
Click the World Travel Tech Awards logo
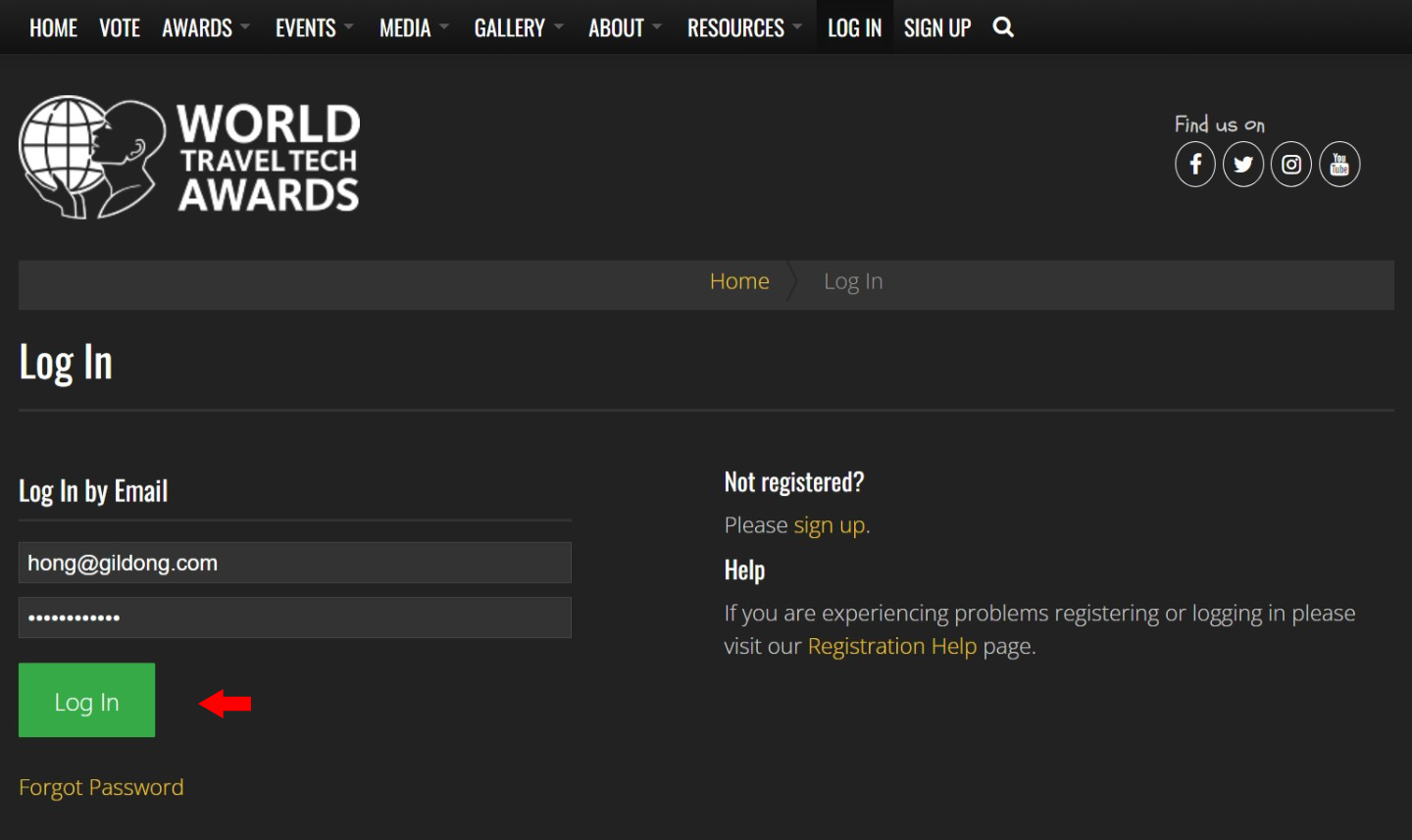tap(190, 157)
